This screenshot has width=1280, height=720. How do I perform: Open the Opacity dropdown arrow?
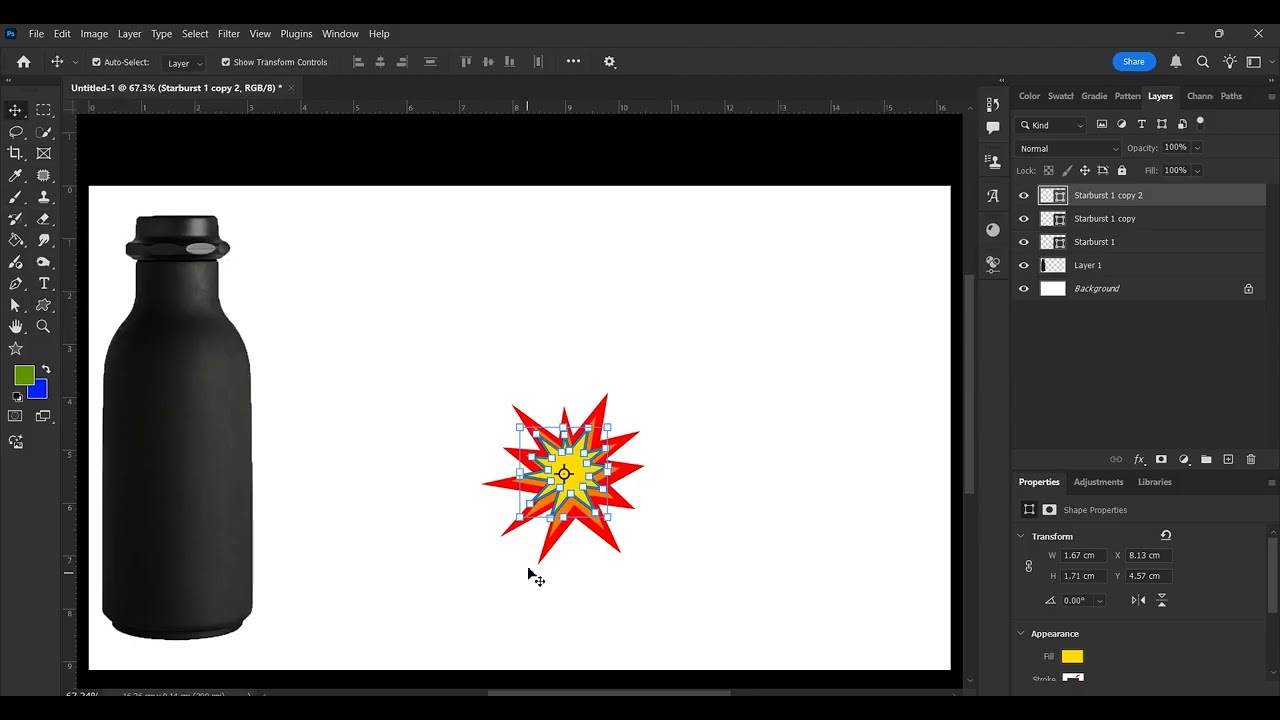tap(1197, 148)
